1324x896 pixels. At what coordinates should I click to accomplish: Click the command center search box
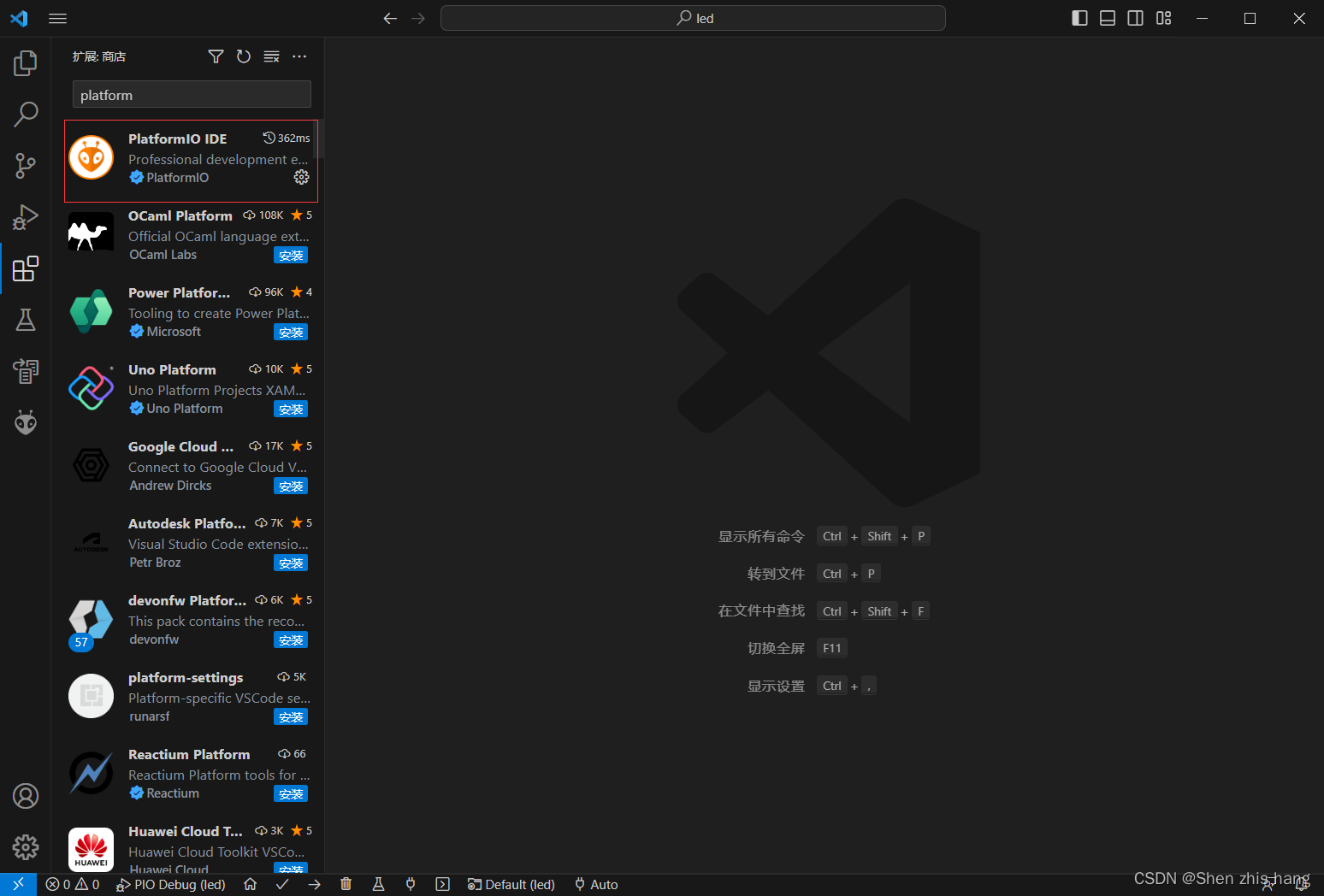pyautogui.click(x=693, y=18)
